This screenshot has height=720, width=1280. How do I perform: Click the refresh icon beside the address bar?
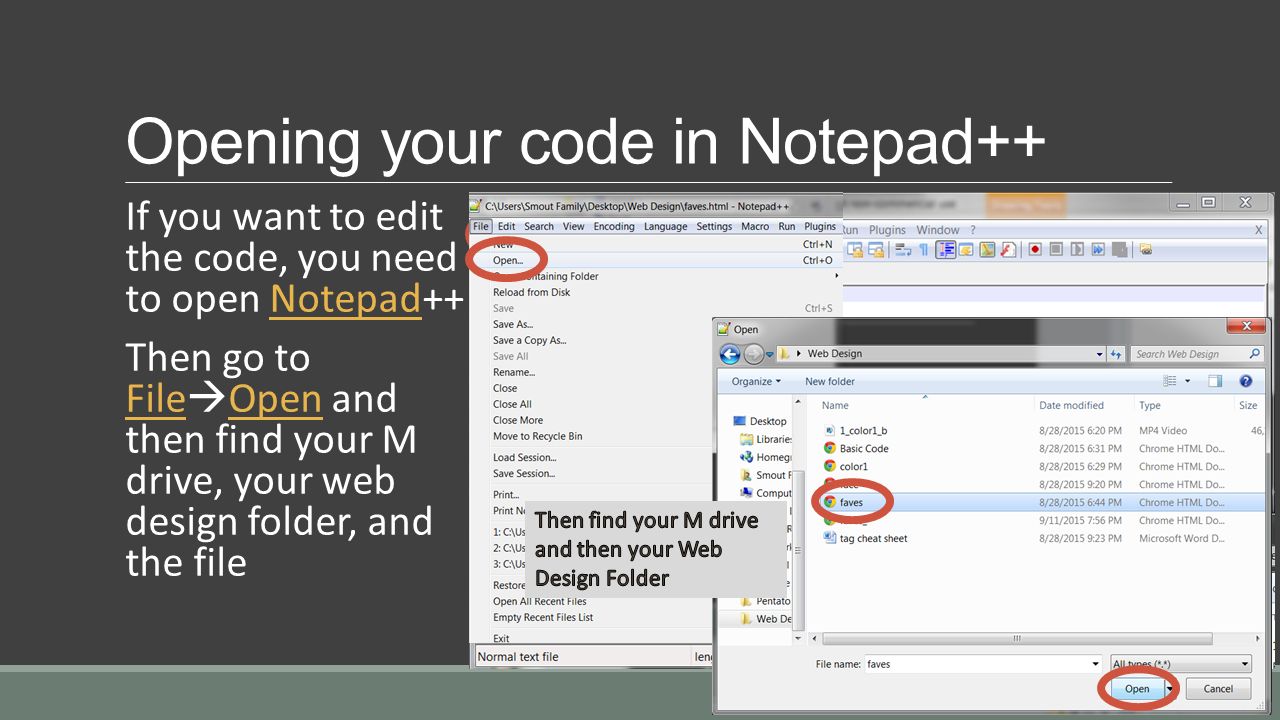pos(1116,354)
